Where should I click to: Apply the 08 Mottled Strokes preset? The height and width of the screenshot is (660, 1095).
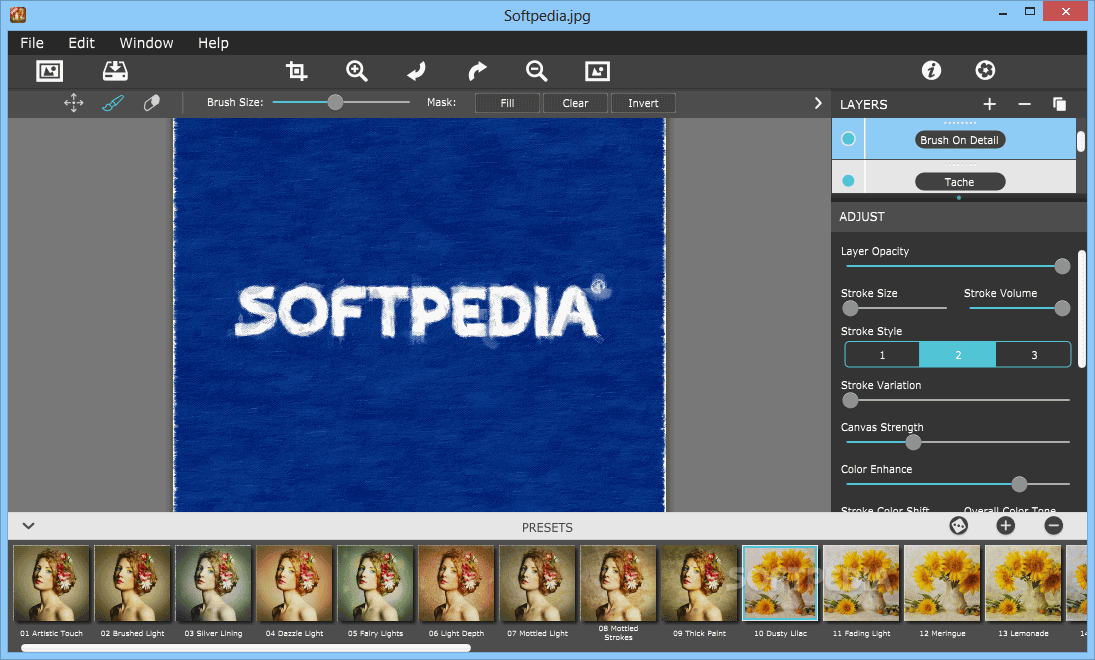point(619,584)
